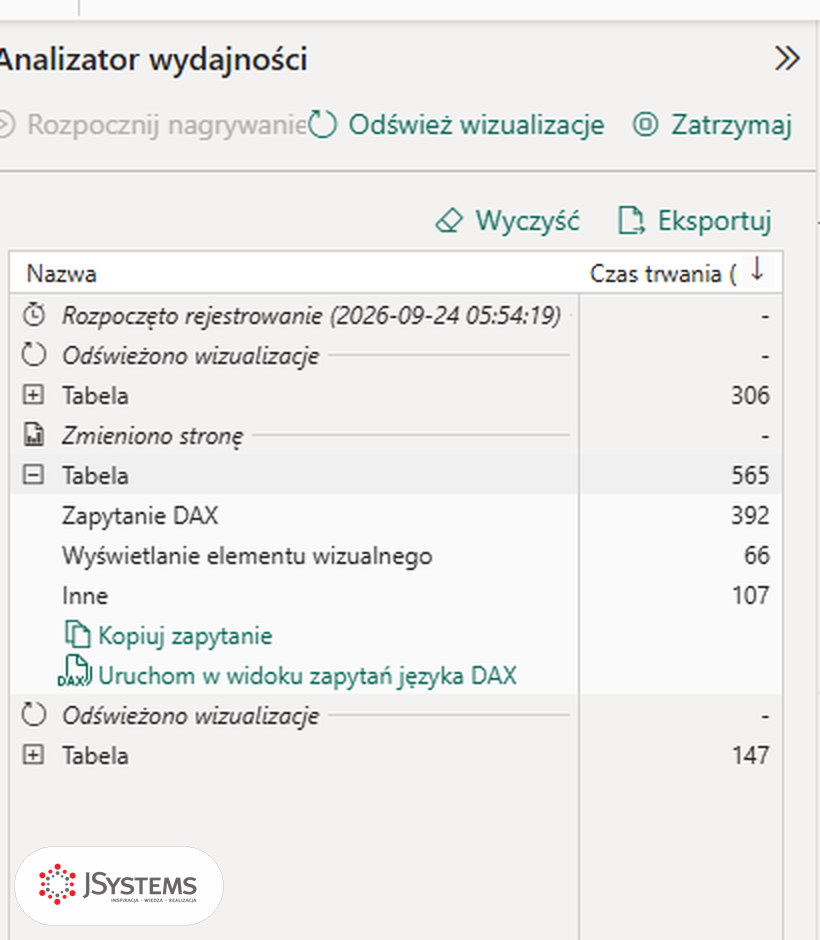
Task: Select Tabela row text with duration 565
Action: [x=95, y=476]
